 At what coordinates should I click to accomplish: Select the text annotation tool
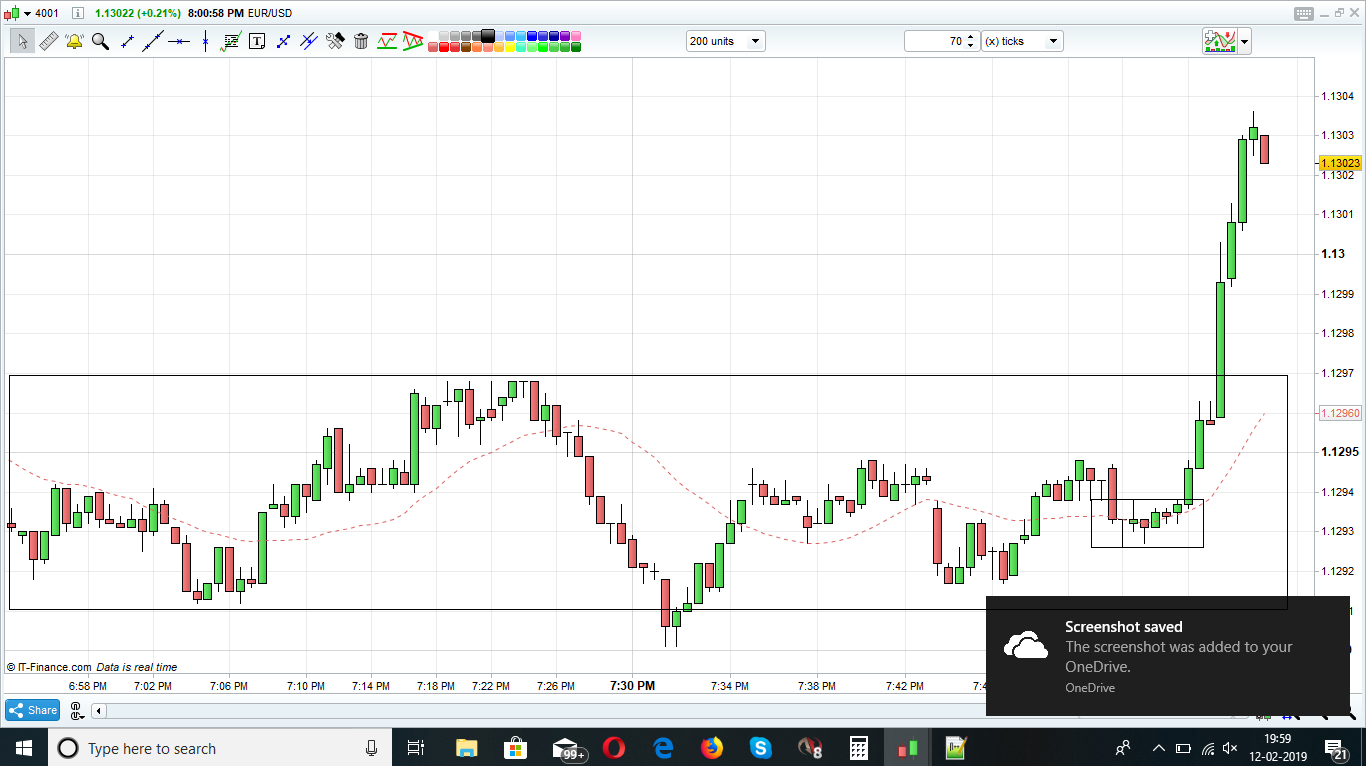pyautogui.click(x=257, y=41)
